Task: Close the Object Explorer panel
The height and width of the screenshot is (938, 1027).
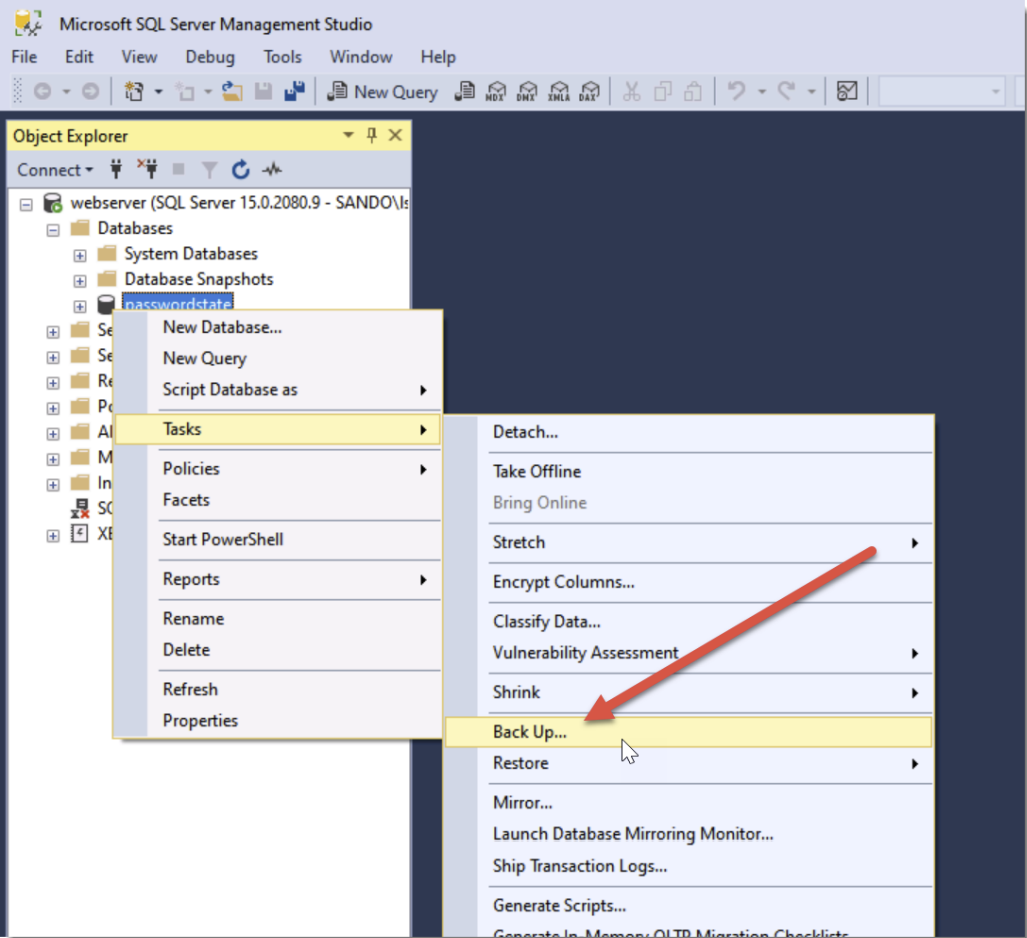Action: pos(395,136)
